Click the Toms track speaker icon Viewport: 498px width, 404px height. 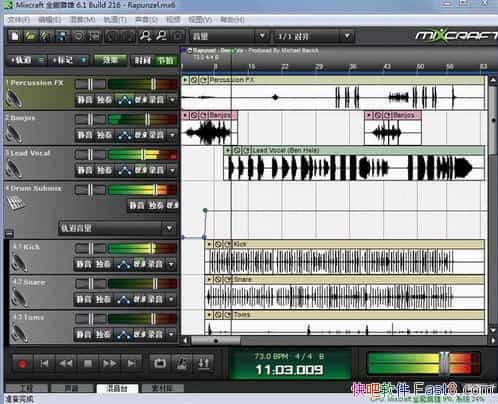coord(19,333)
